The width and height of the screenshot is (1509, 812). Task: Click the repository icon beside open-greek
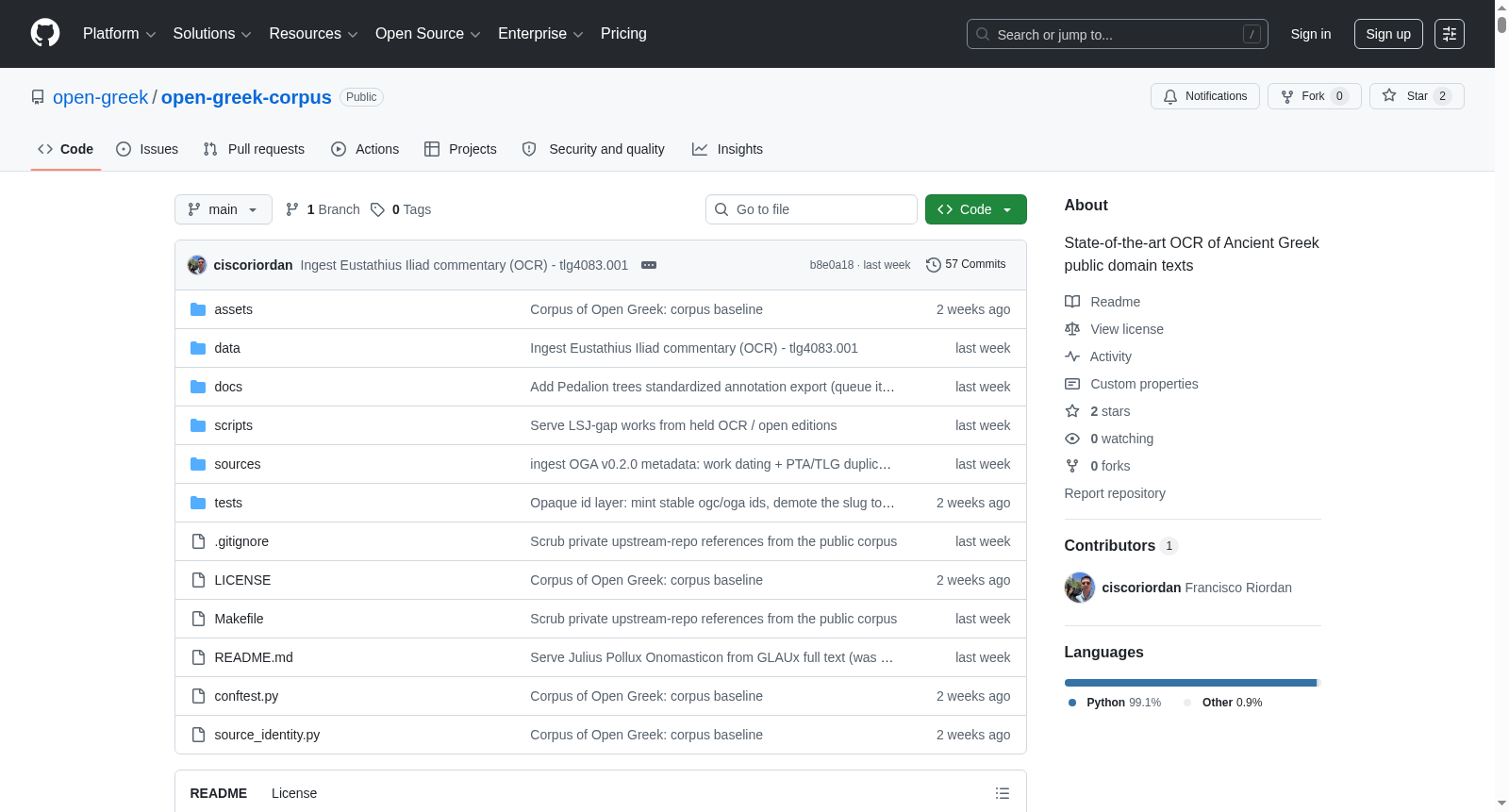pyautogui.click(x=38, y=97)
